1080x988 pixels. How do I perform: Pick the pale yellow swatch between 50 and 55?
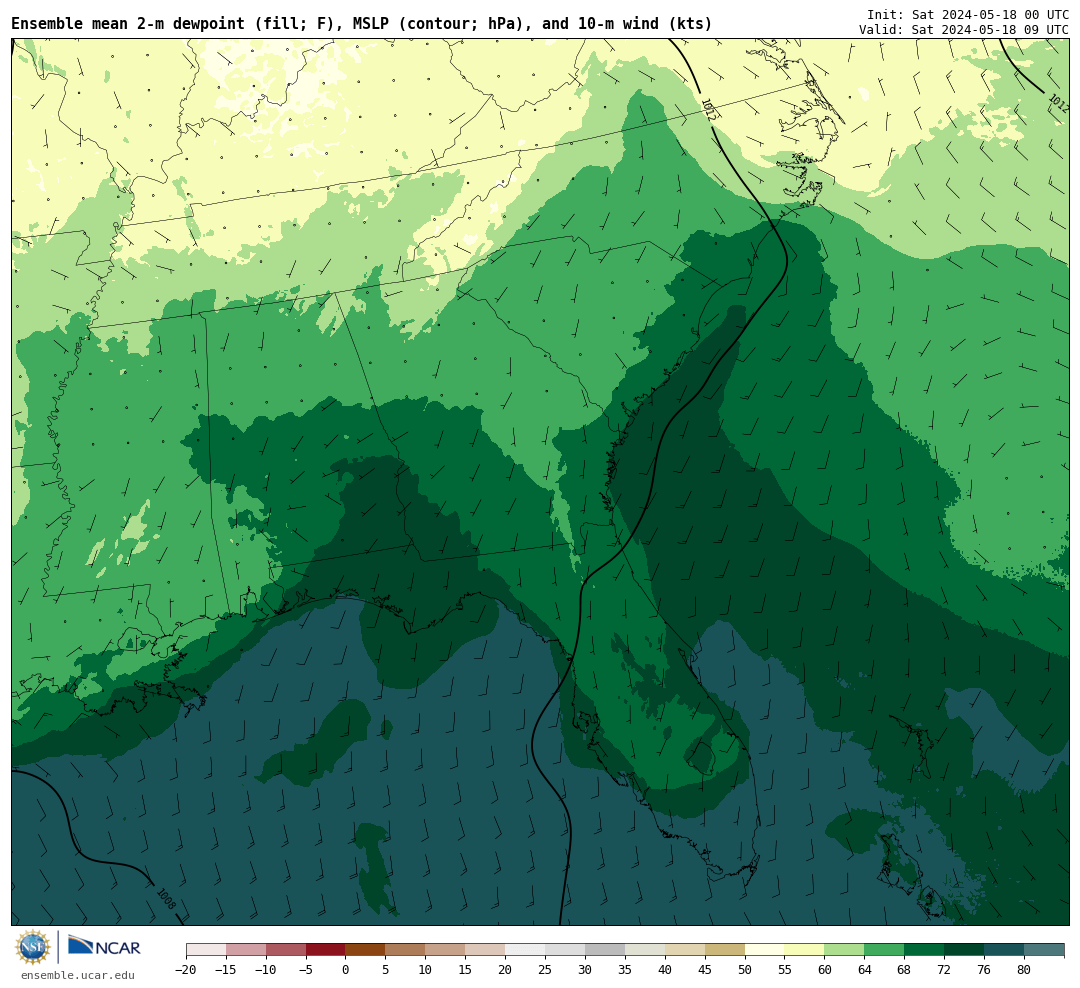(765, 950)
